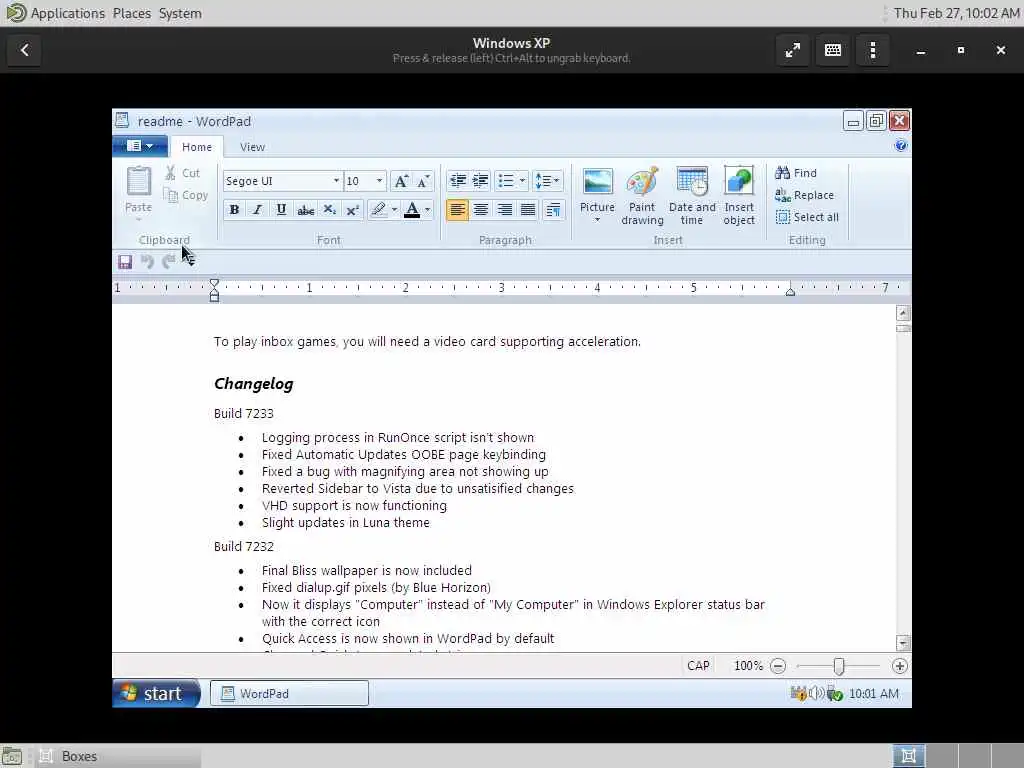Open the Applications menu
Screen dimensions: 1024x768
(67, 13)
